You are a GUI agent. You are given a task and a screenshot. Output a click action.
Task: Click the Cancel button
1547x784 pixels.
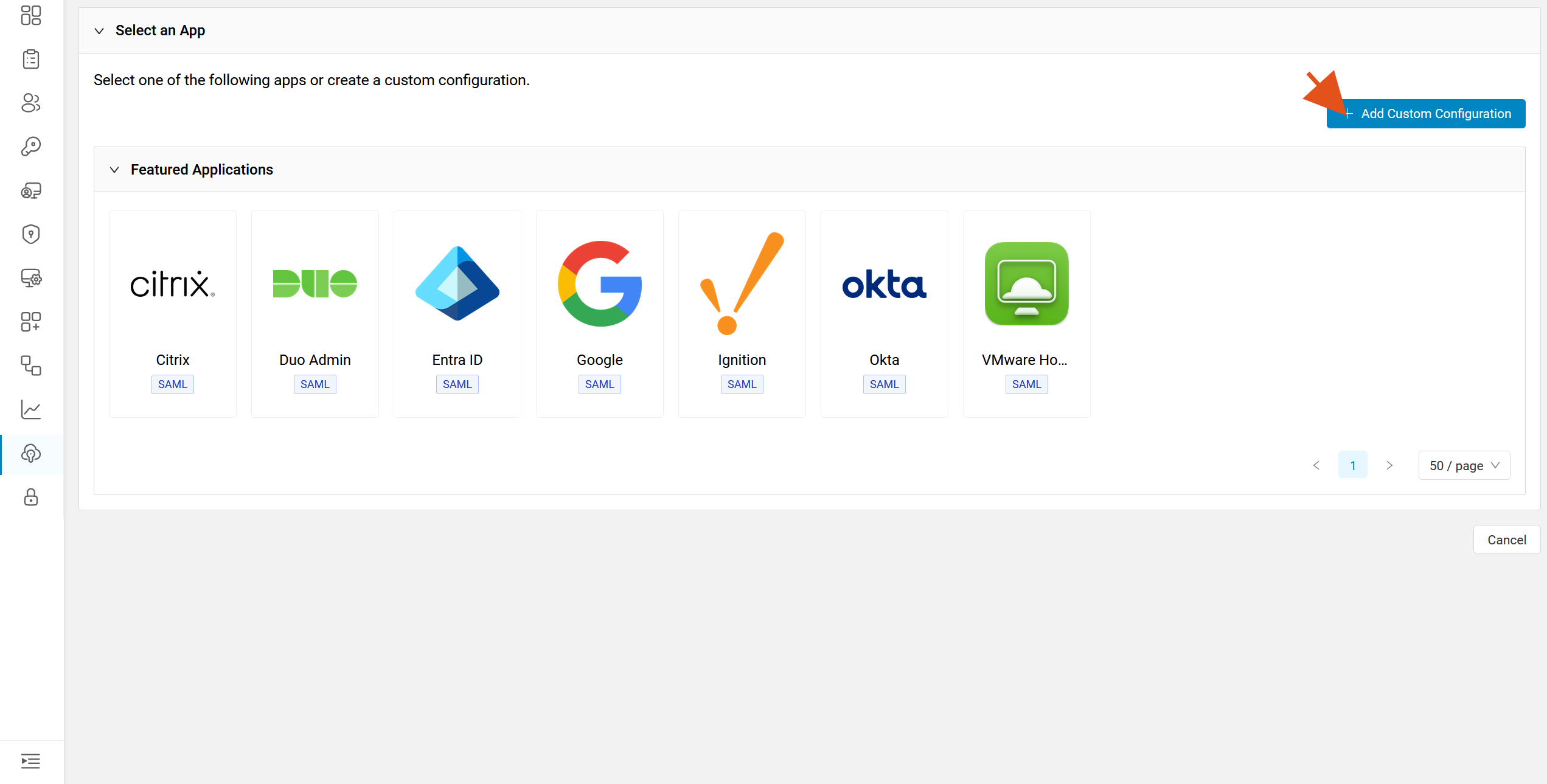pyautogui.click(x=1507, y=539)
